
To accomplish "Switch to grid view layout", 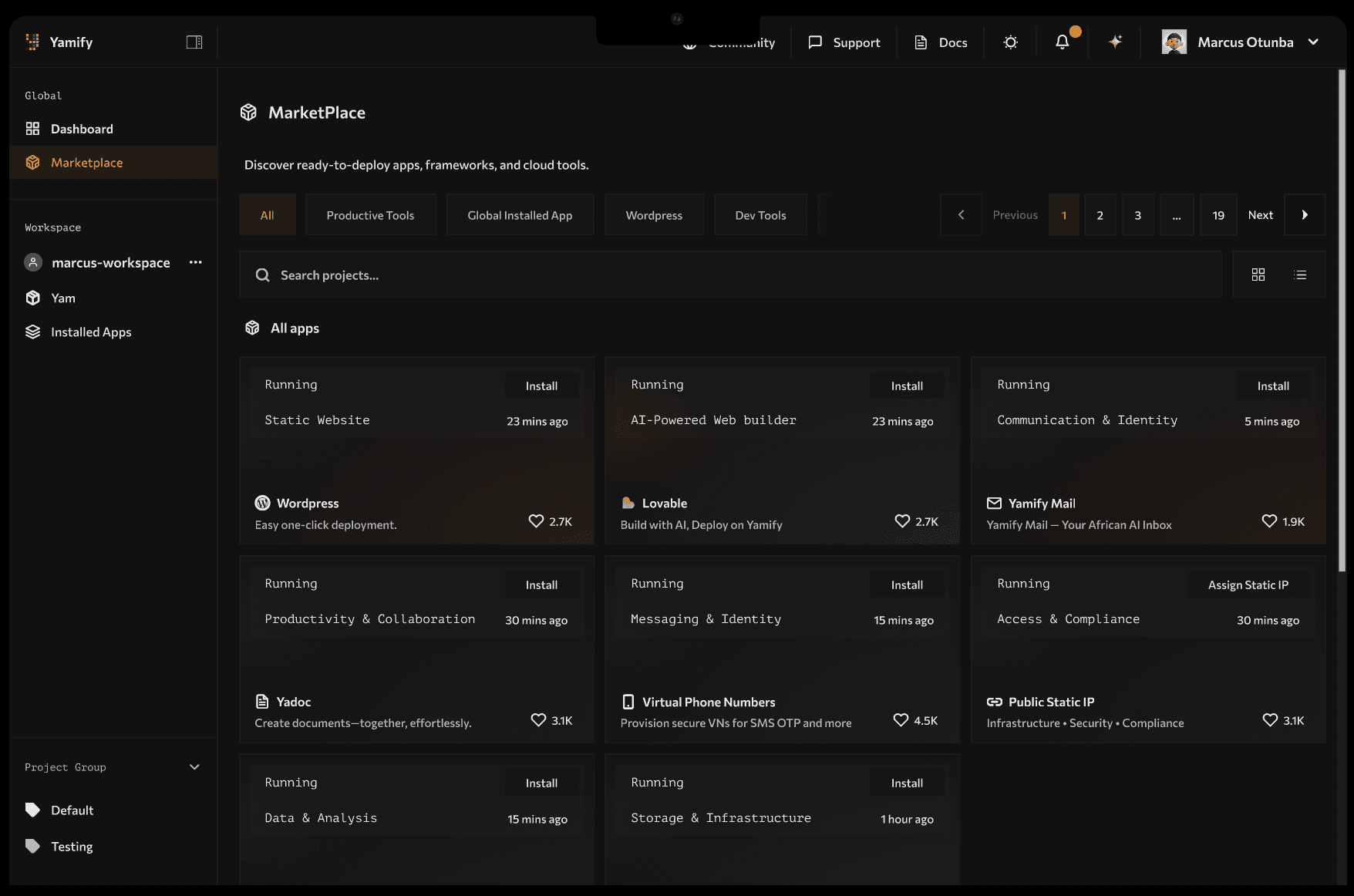I will pyautogui.click(x=1258, y=275).
